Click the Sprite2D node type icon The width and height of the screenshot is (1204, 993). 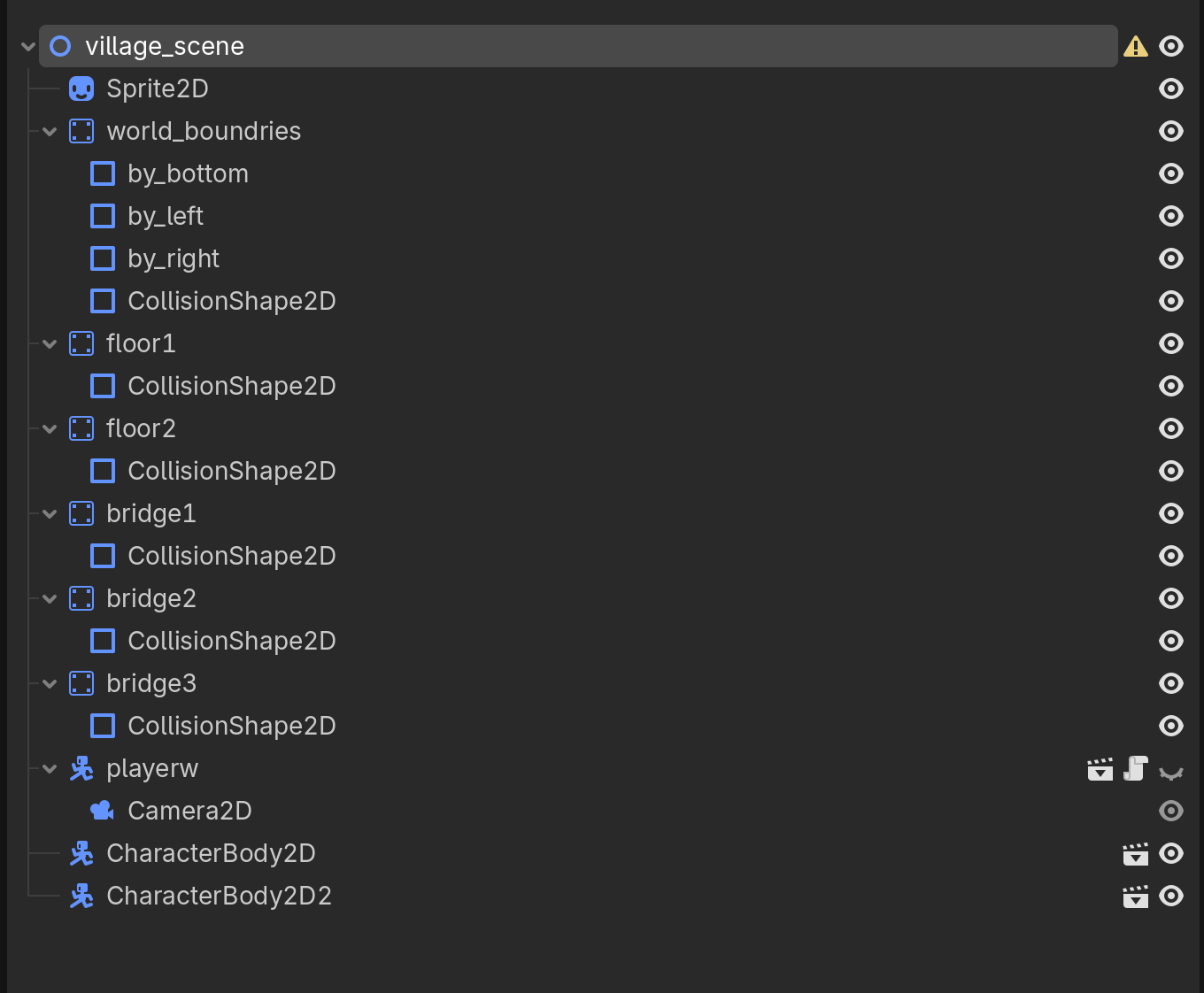[81, 89]
